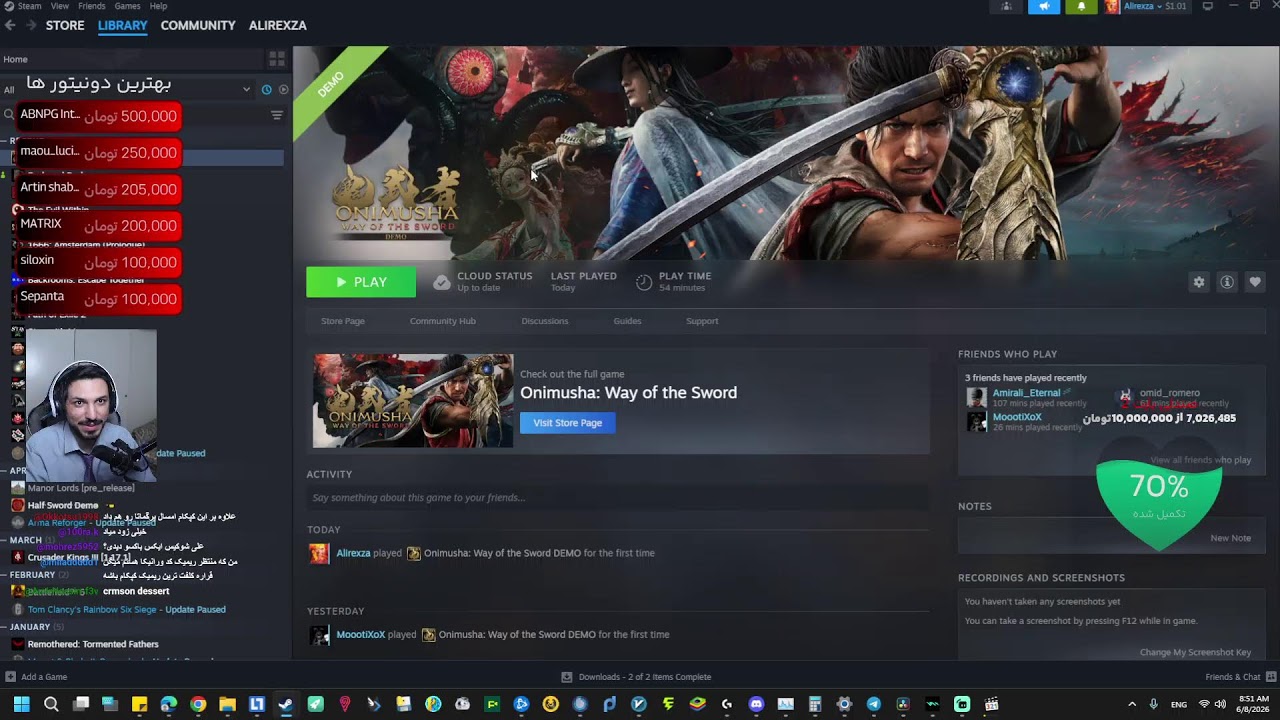The width and height of the screenshot is (1280, 720).
Task: Click Add a Game label
Action: tap(44, 677)
